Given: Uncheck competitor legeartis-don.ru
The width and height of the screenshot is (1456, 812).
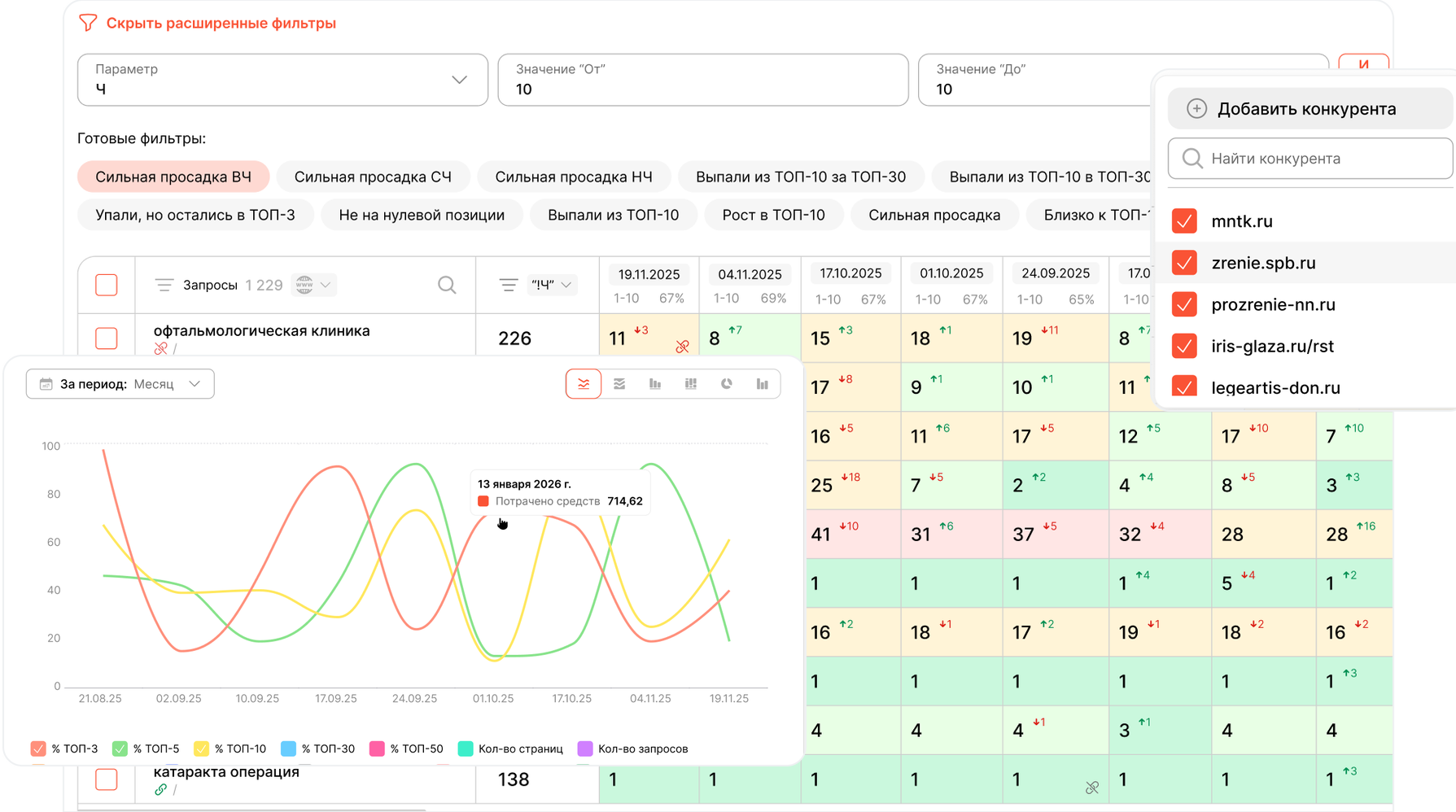Looking at the screenshot, I should coord(1184,386).
